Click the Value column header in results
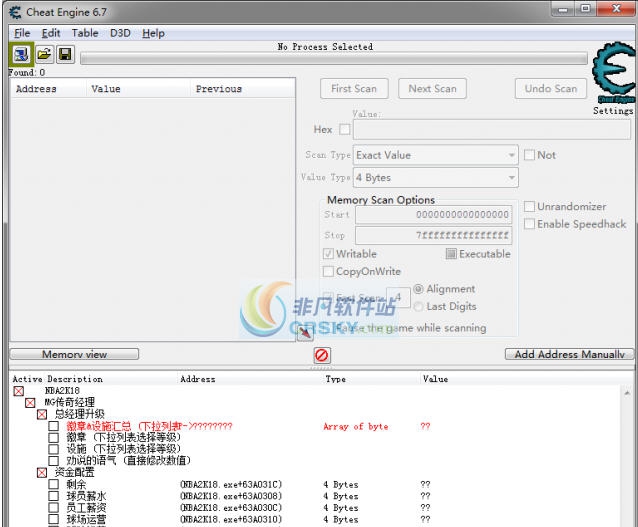Screen dimensions: 638x527 point(106,89)
